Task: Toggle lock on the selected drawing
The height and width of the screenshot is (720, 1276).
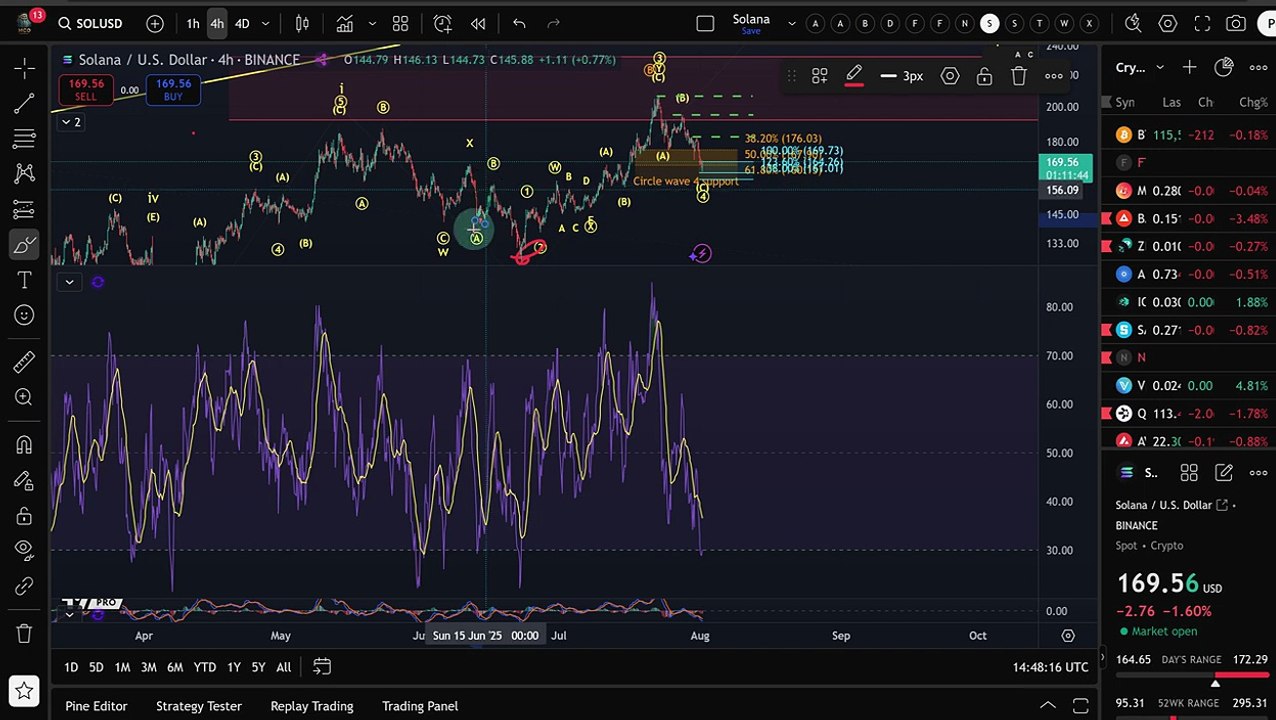Action: (x=984, y=76)
